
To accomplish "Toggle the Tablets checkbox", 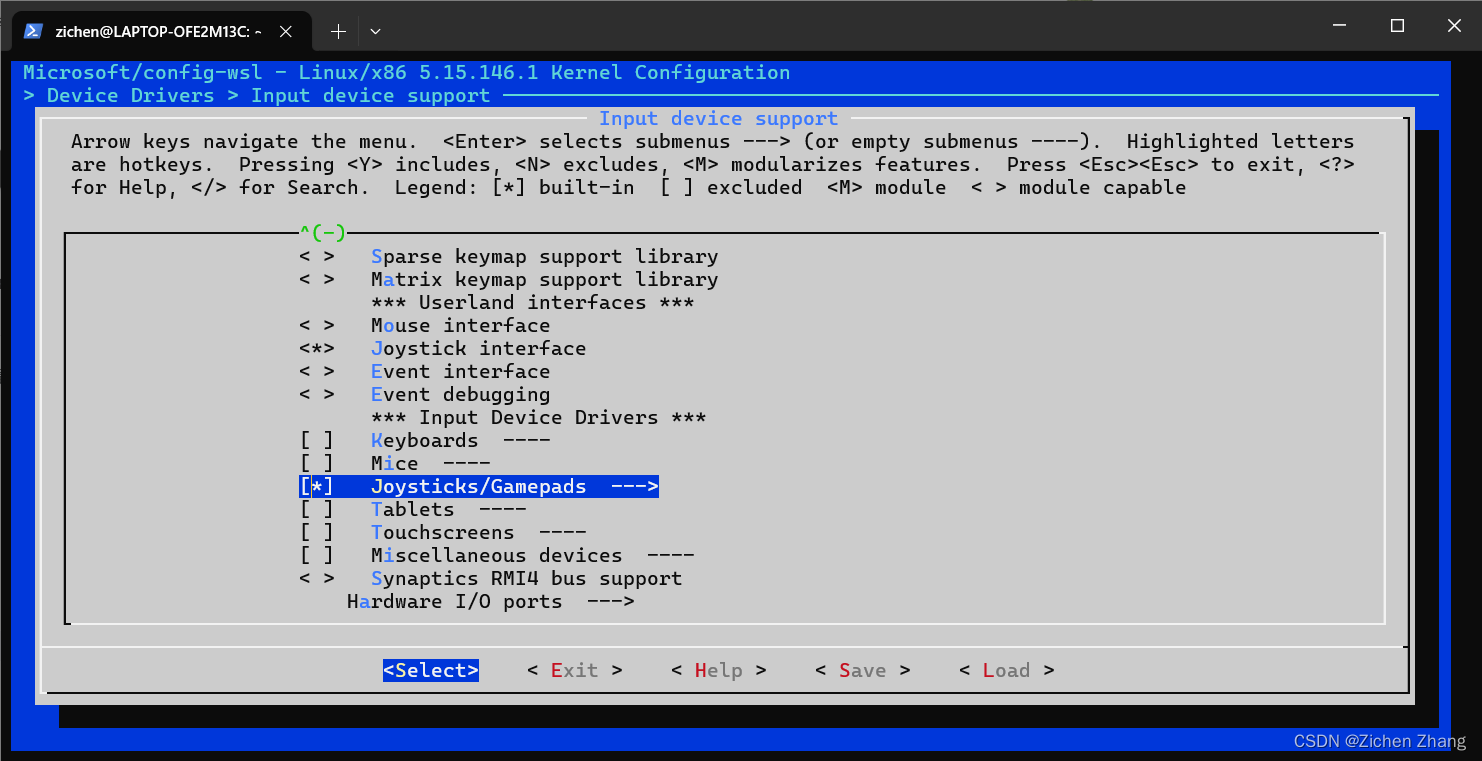I will pyautogui.click(x=317, y=510).
